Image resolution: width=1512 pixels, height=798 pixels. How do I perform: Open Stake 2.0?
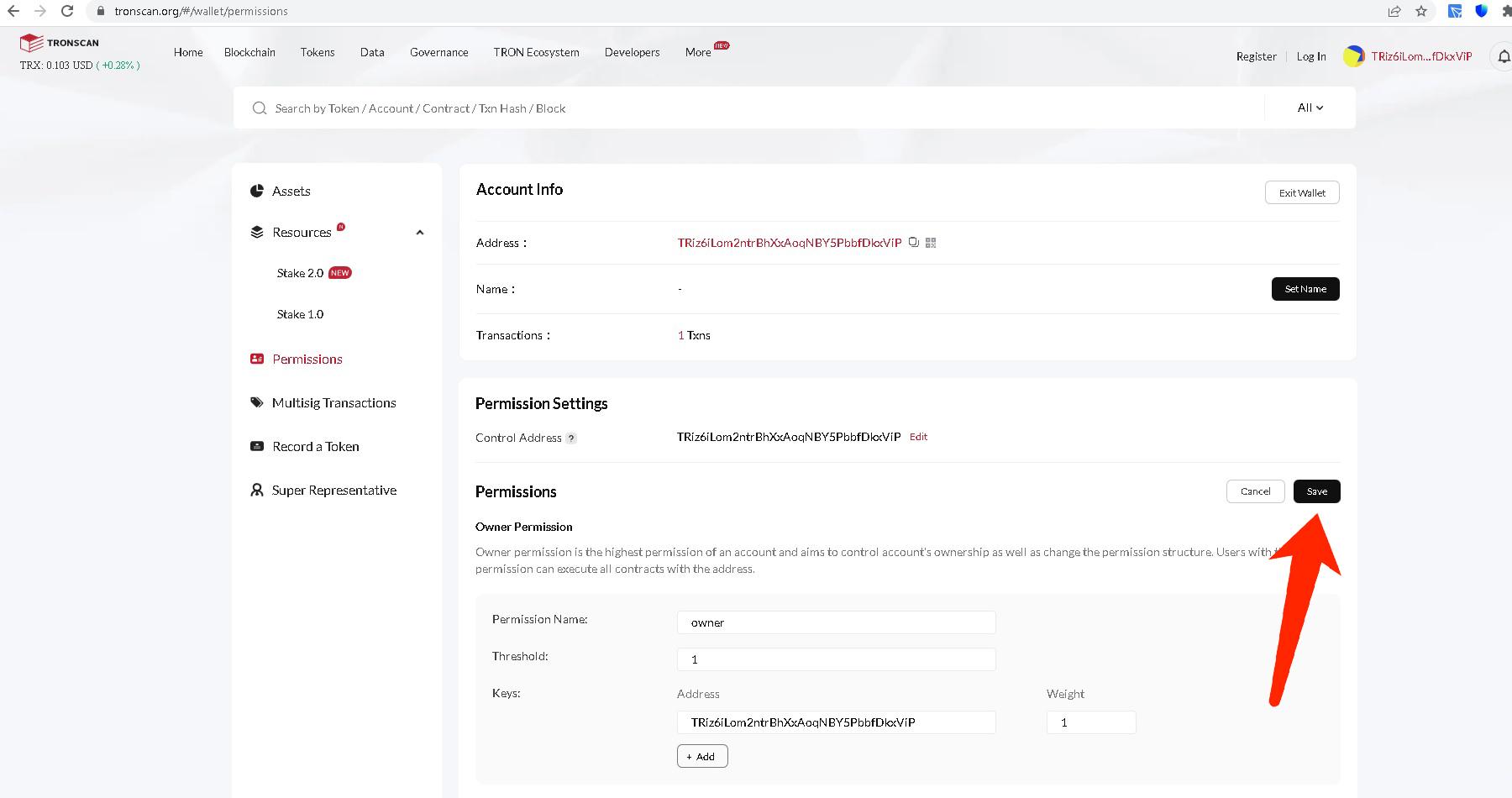[300, 273]
